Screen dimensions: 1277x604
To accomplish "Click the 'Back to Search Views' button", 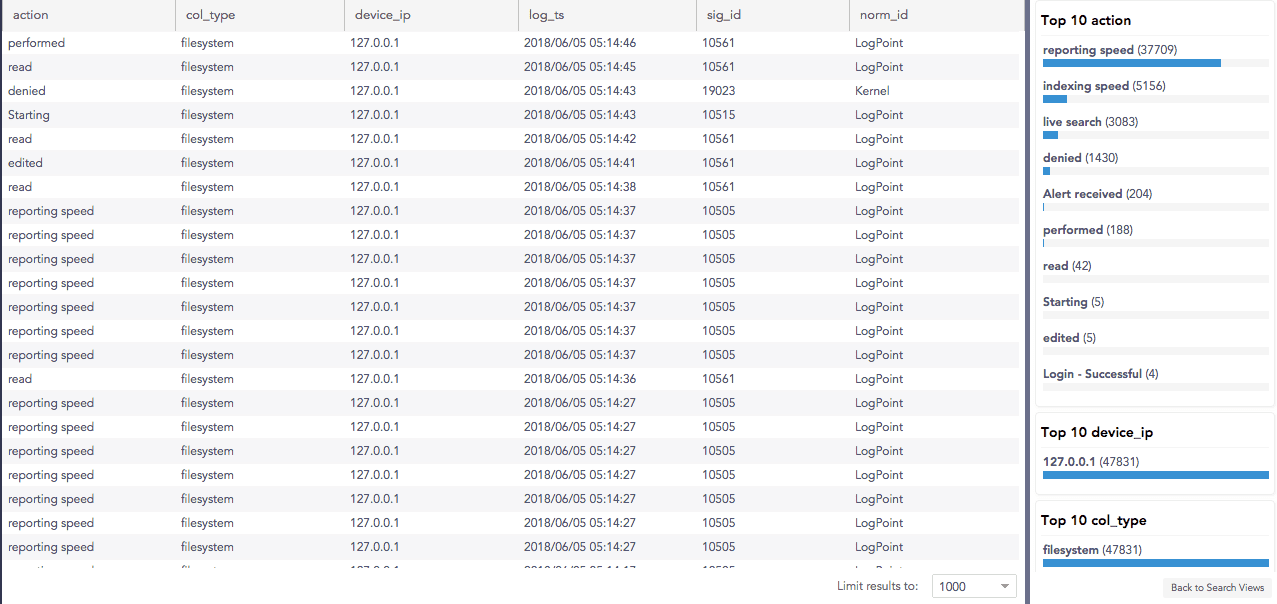I will [x=1216, y=587].
